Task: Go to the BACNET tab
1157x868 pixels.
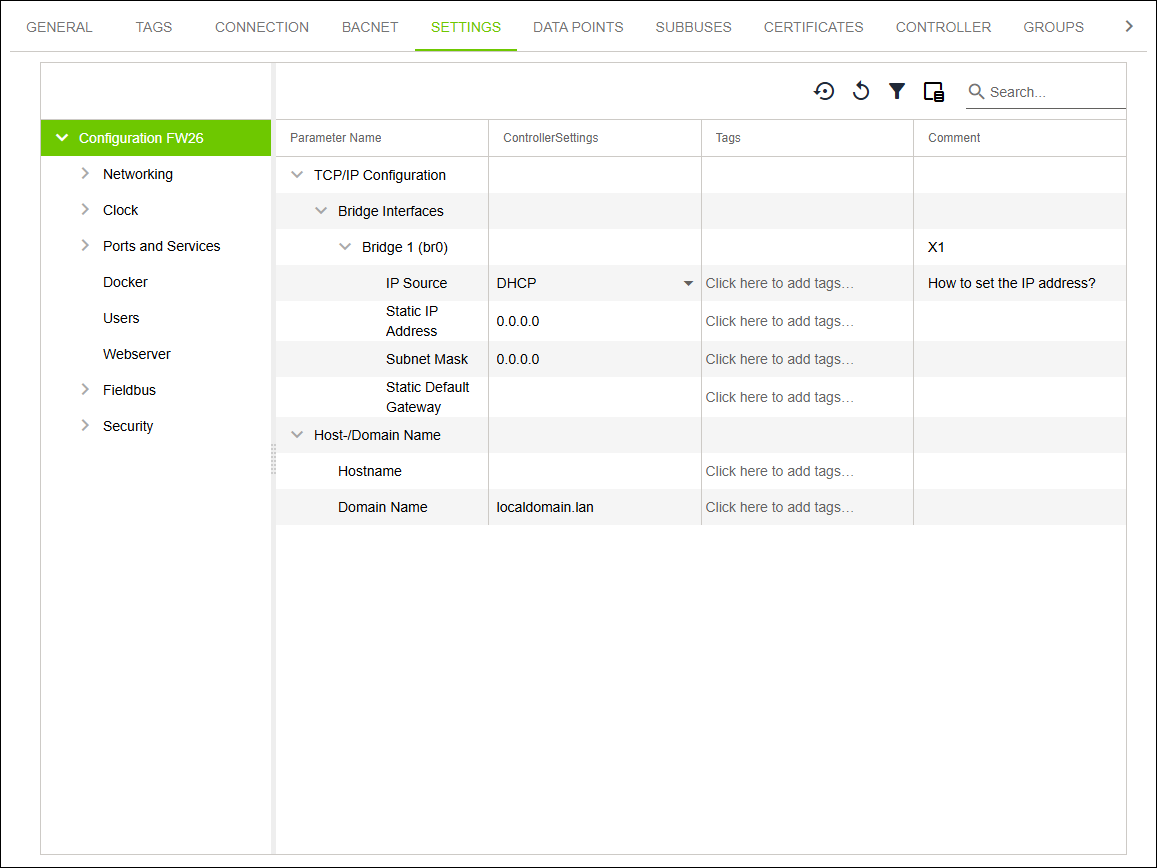Action: pyautogui.click(x=370, y=27)
